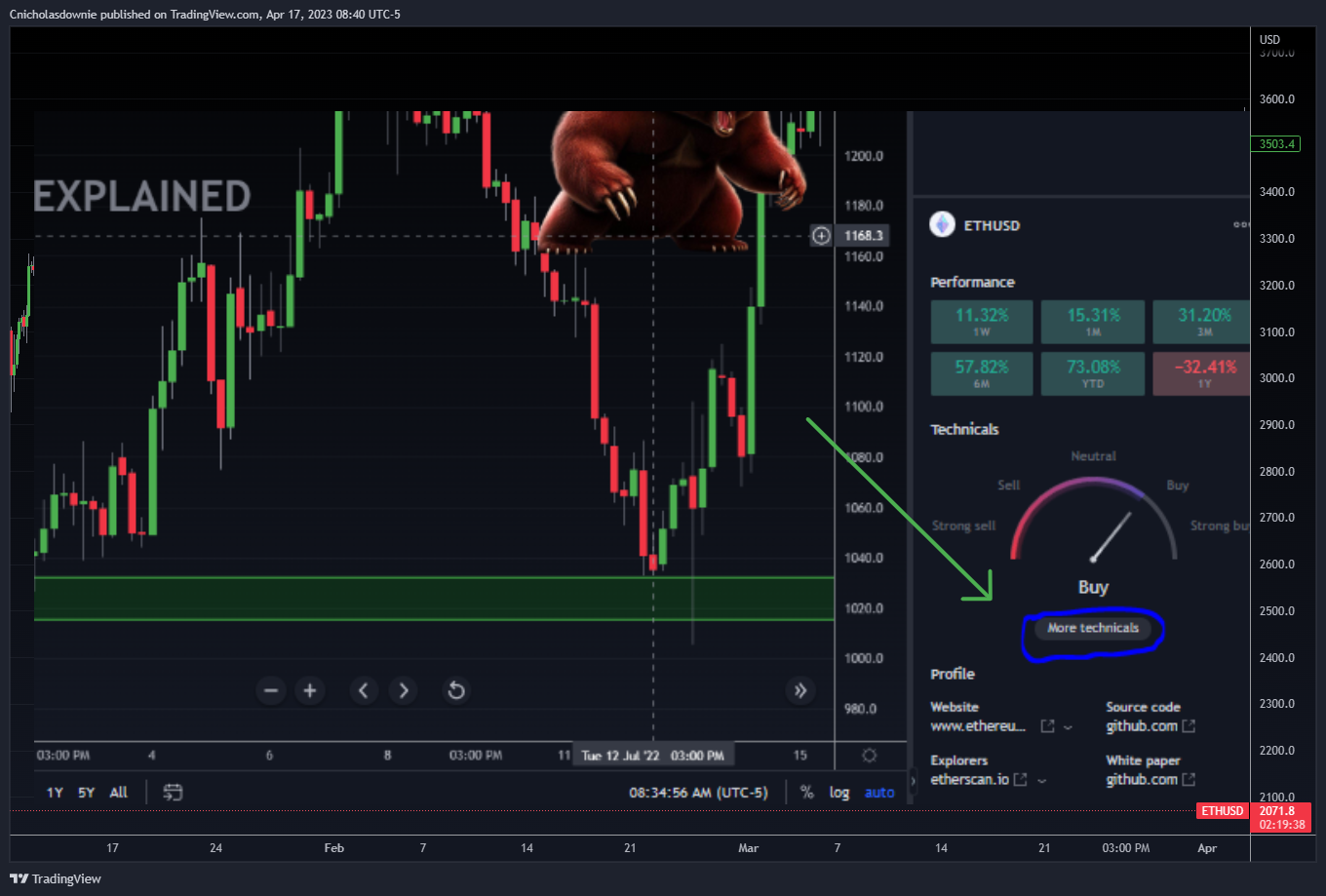Click the ETHUSD Ethereum logo icon
This screenshot has height=896, width=1326.
click(942, 225)
